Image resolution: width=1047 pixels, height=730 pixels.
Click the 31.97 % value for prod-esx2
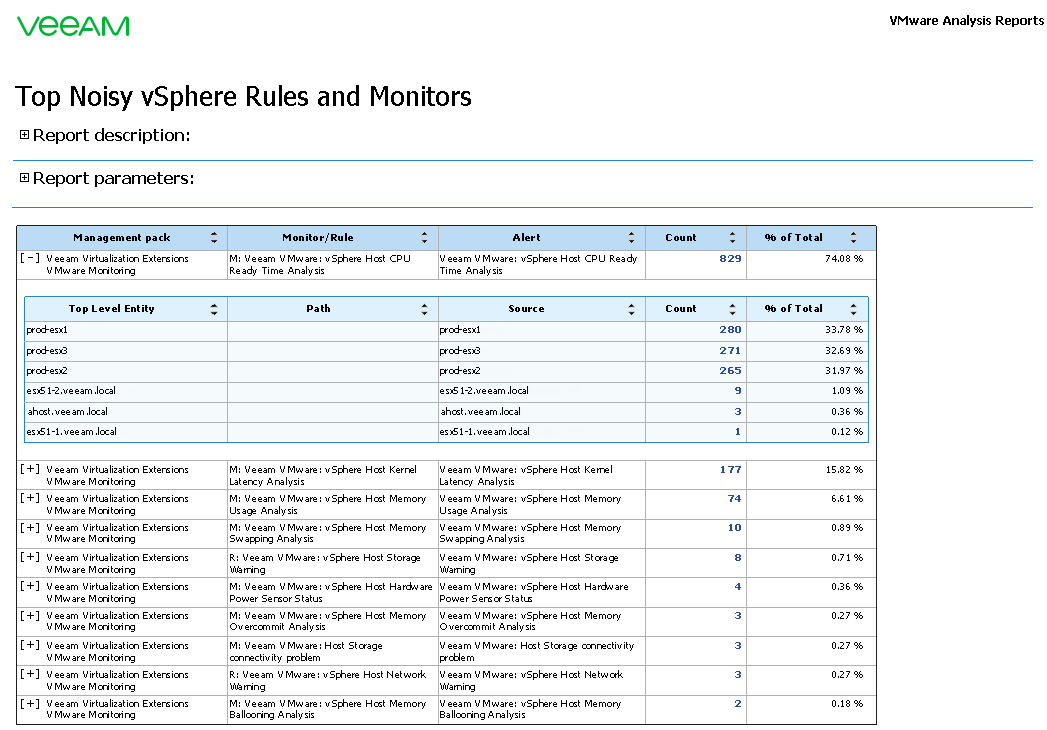(844, 371)
